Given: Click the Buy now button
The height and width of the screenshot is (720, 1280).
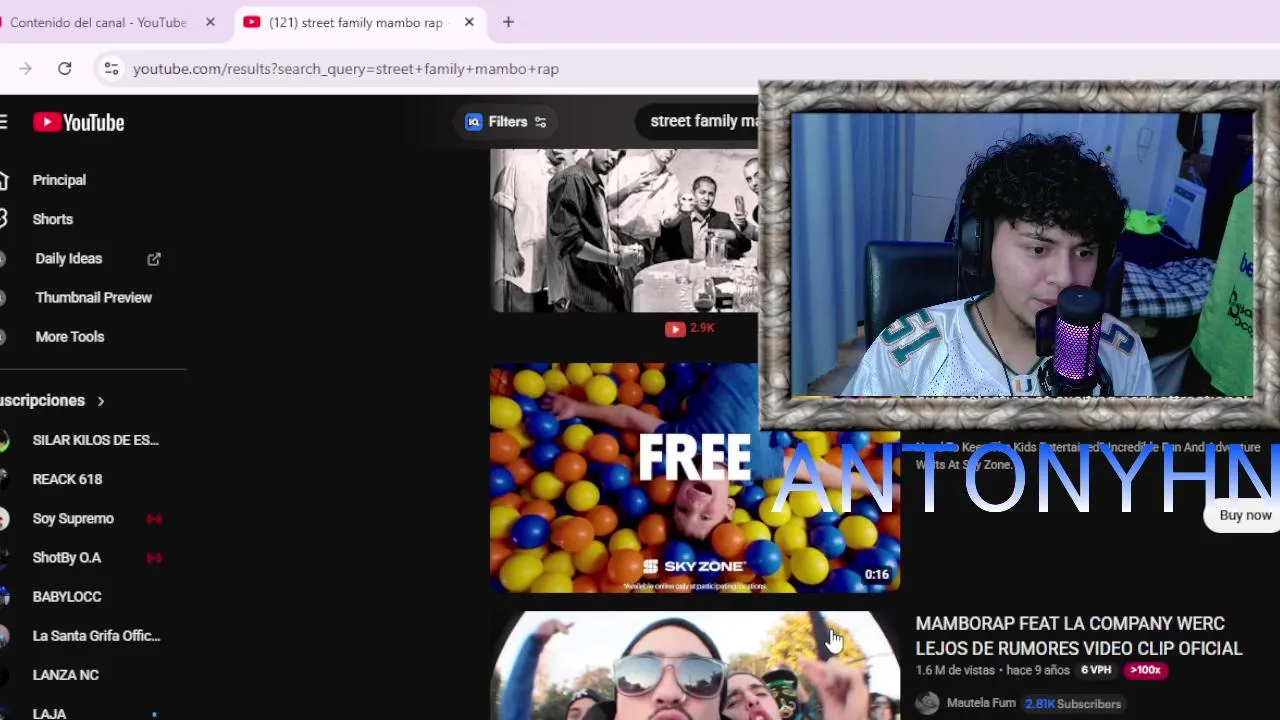Looking at the screenshot, I should (x=1244, y=515).
